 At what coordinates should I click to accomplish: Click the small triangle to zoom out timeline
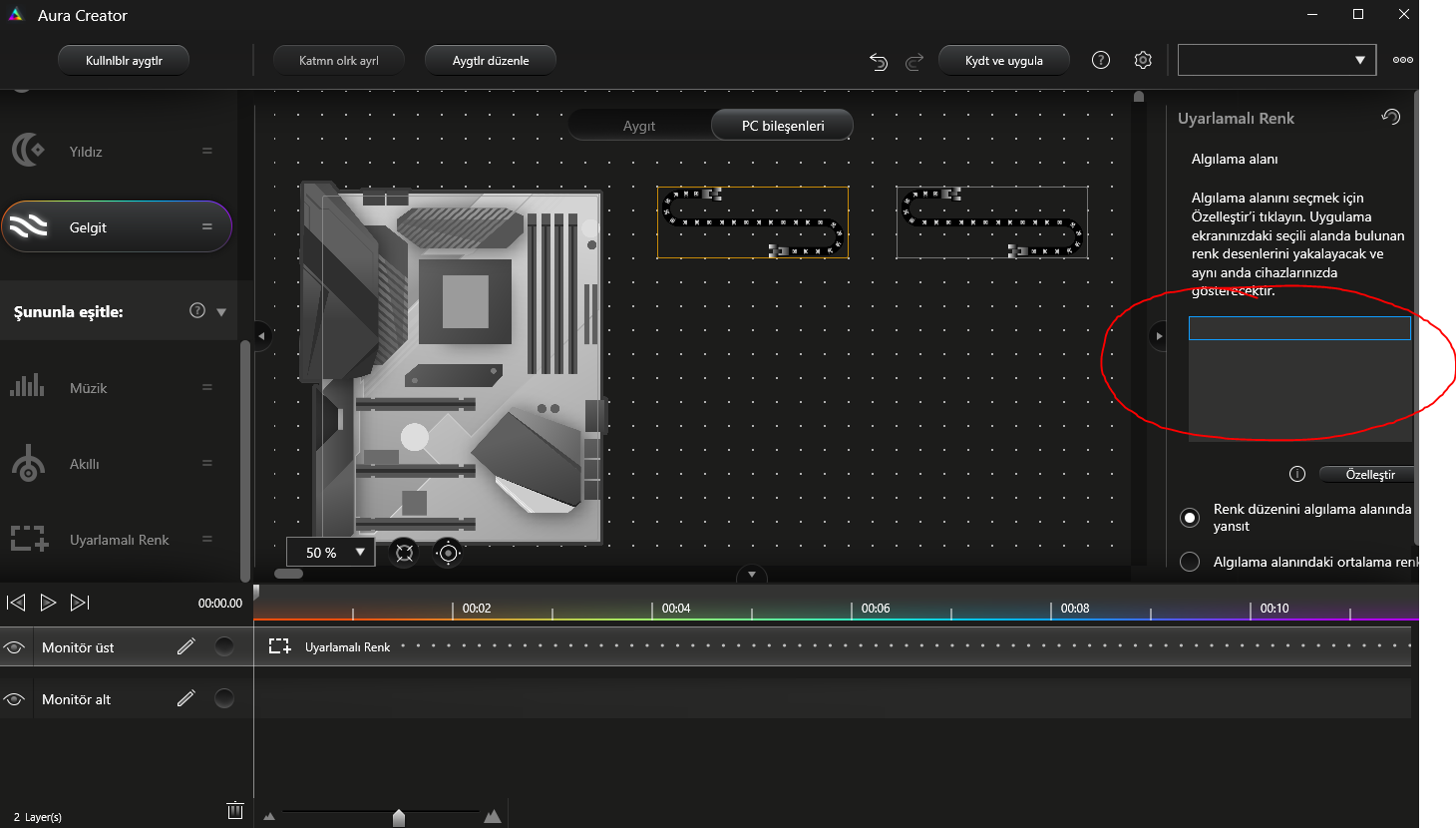coord(269,817)
